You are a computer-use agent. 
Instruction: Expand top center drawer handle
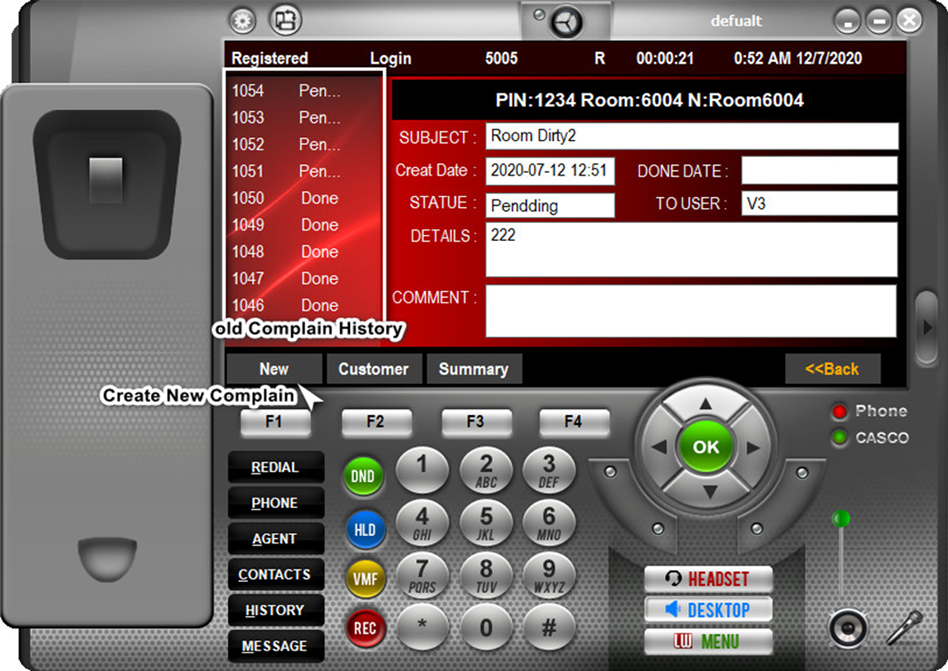point(567,21)
